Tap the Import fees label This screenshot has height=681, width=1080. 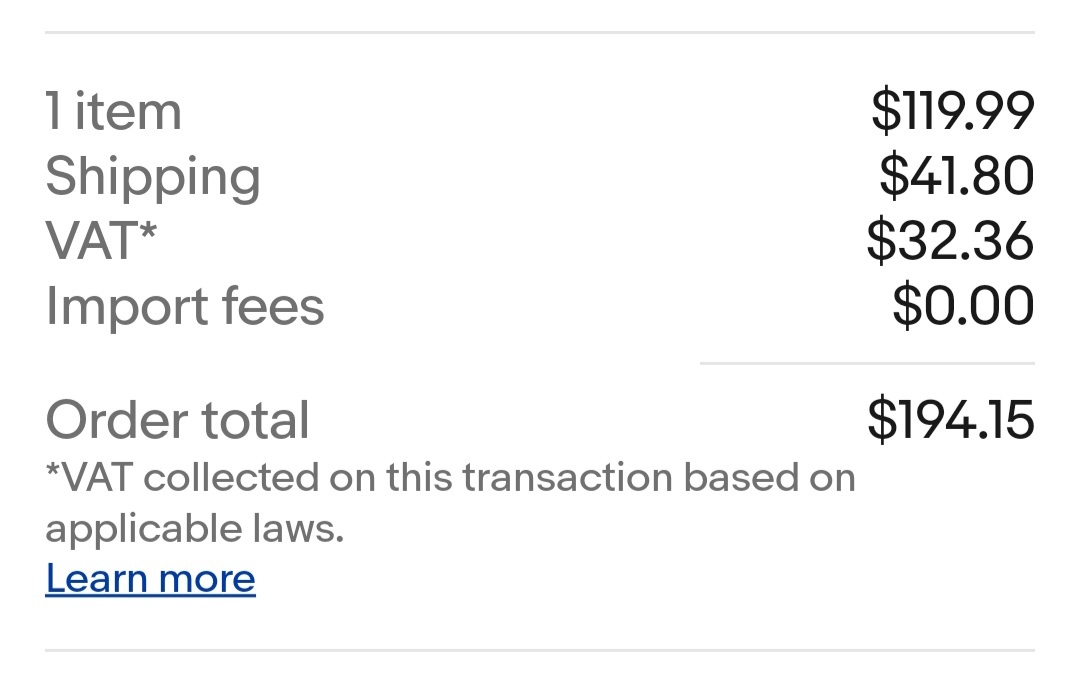[x=185, y=307]
